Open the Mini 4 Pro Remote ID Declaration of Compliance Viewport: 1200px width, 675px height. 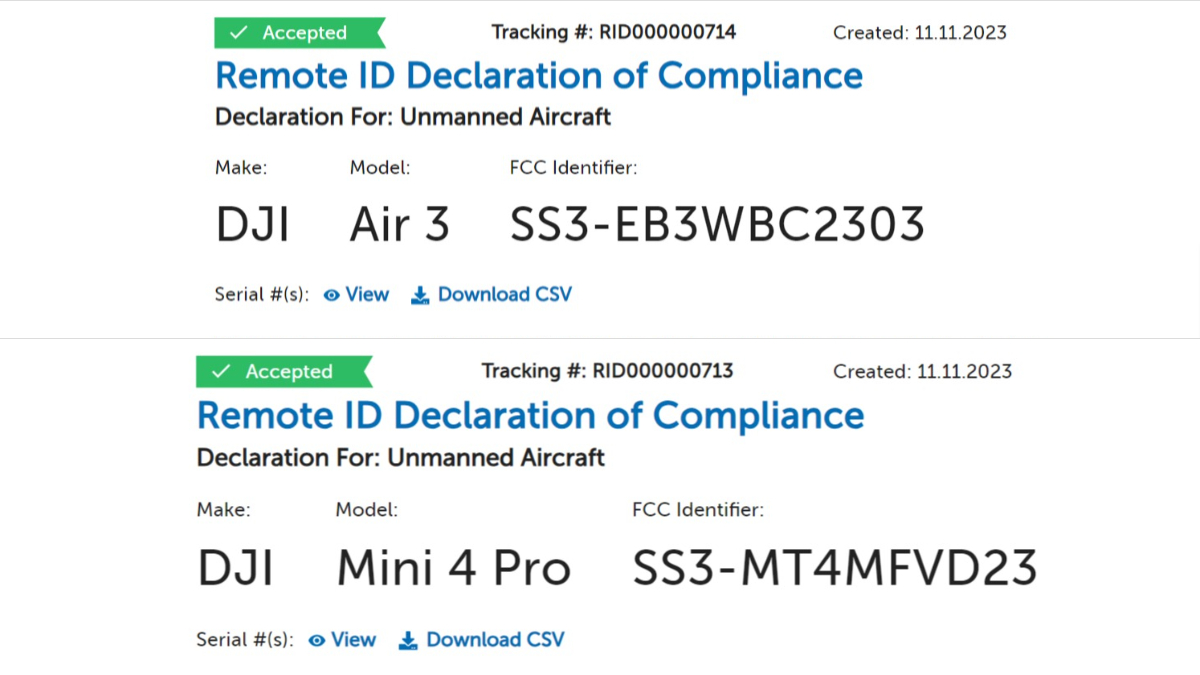point(530,415)
